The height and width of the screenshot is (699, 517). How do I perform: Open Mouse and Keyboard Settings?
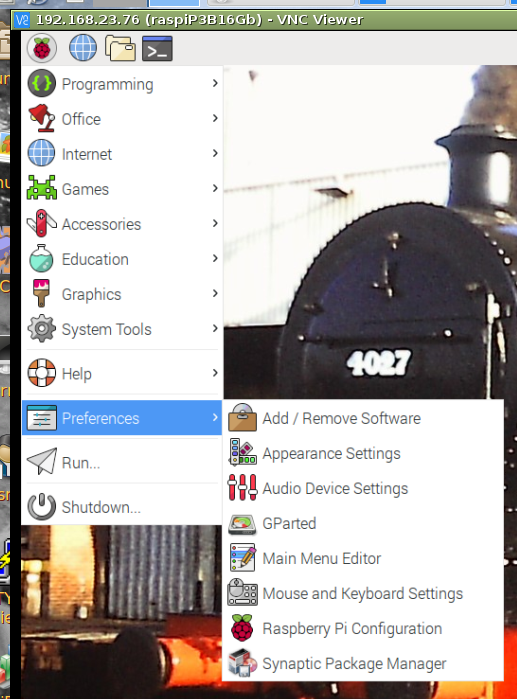coord(363,593)
